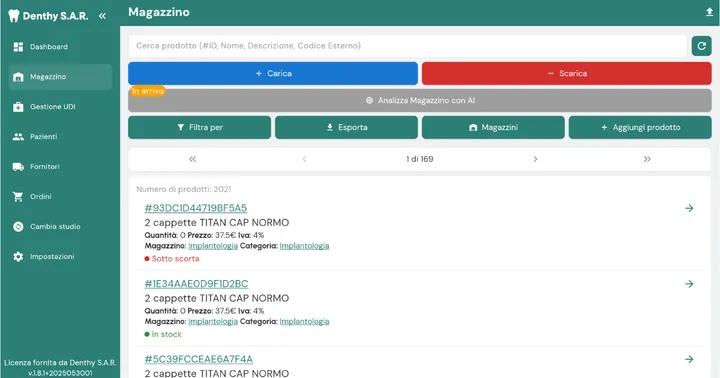Click the Magazzino warehouse icon in sidebar
Viewport: 720px width, 378px height.
pyautogui.click(x=18, y=77)
